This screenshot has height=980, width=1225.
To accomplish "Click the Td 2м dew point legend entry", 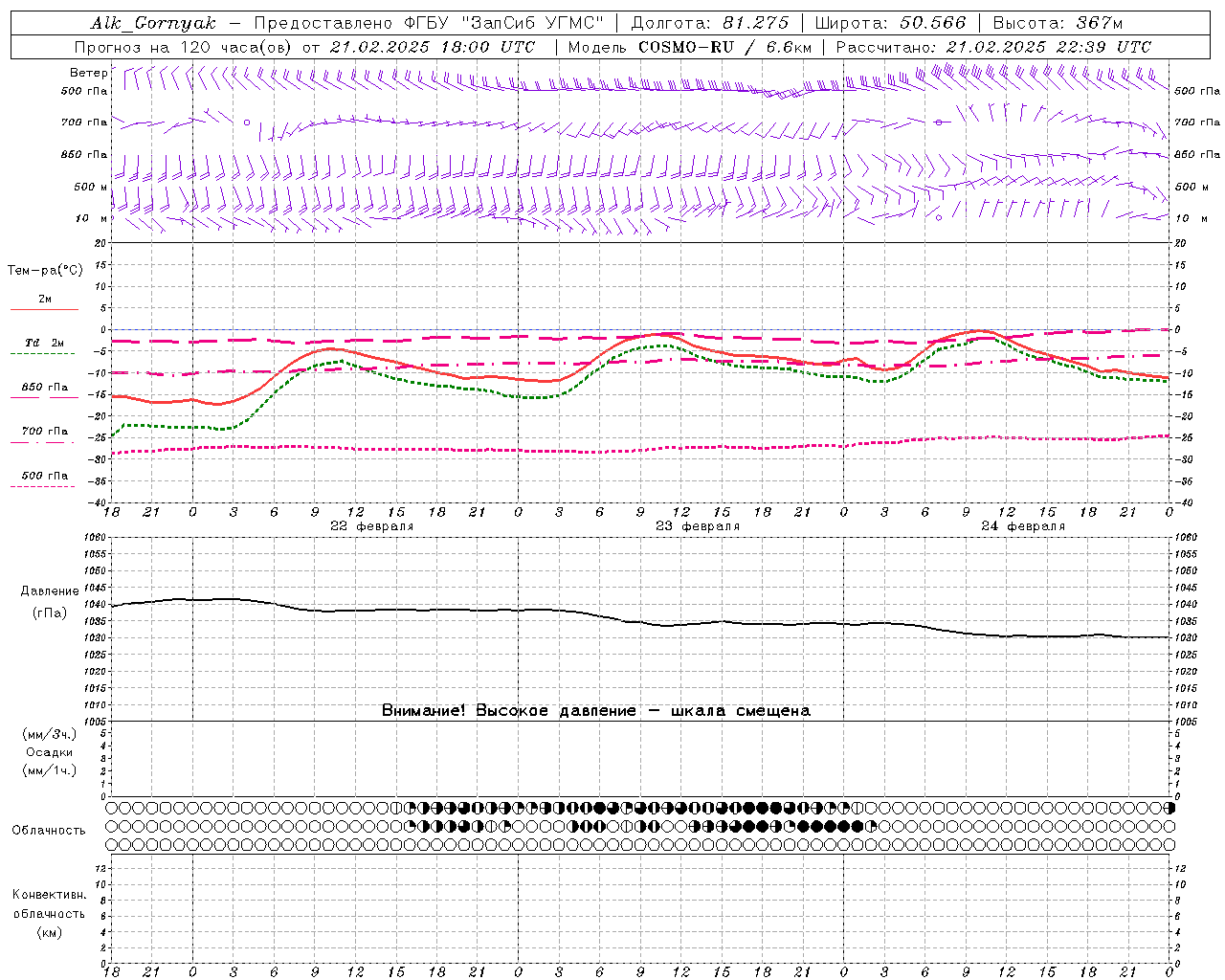I will coord(44,343).
